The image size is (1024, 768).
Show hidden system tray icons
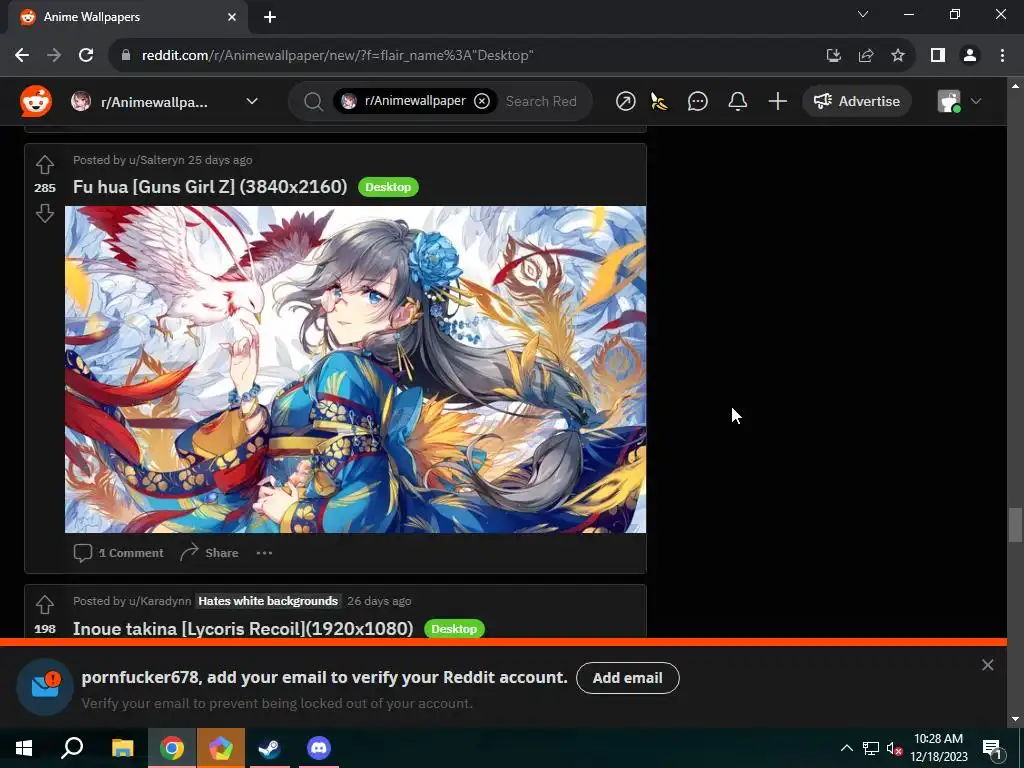(846, 748)
